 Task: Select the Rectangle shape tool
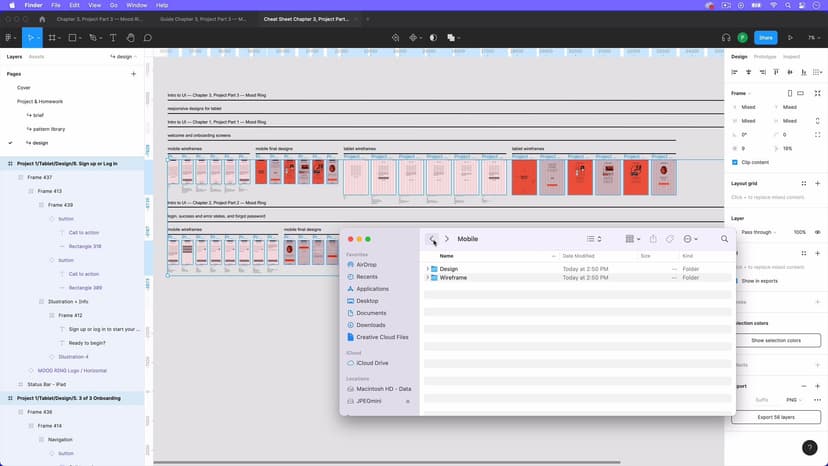coord(73,38)
